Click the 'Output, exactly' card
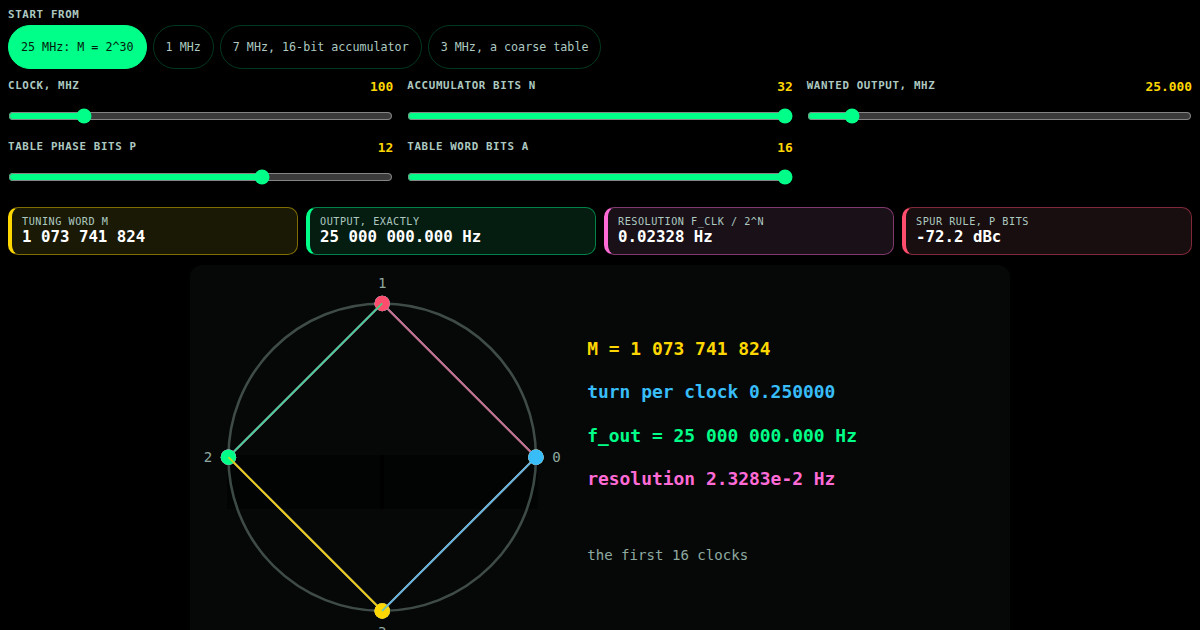The image size is (1200, 630). click(x=451, y=231)
